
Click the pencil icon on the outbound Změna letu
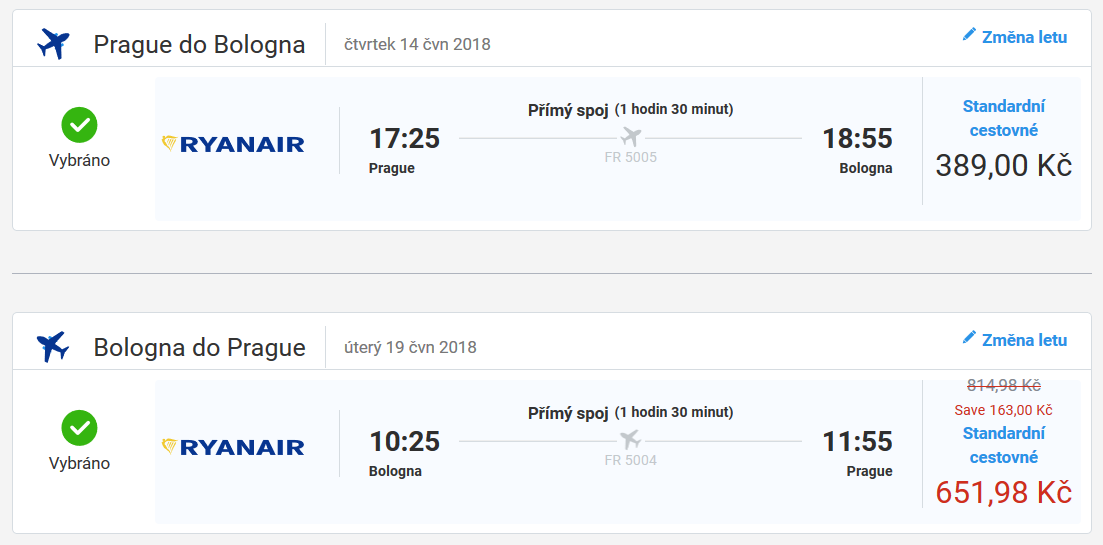click(x=969, y=34)
